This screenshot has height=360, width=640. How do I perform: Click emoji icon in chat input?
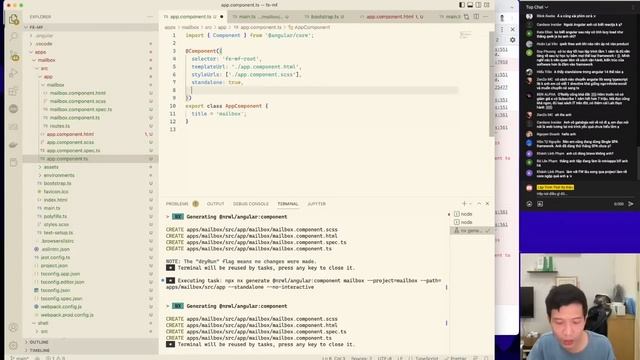[529, 204]
